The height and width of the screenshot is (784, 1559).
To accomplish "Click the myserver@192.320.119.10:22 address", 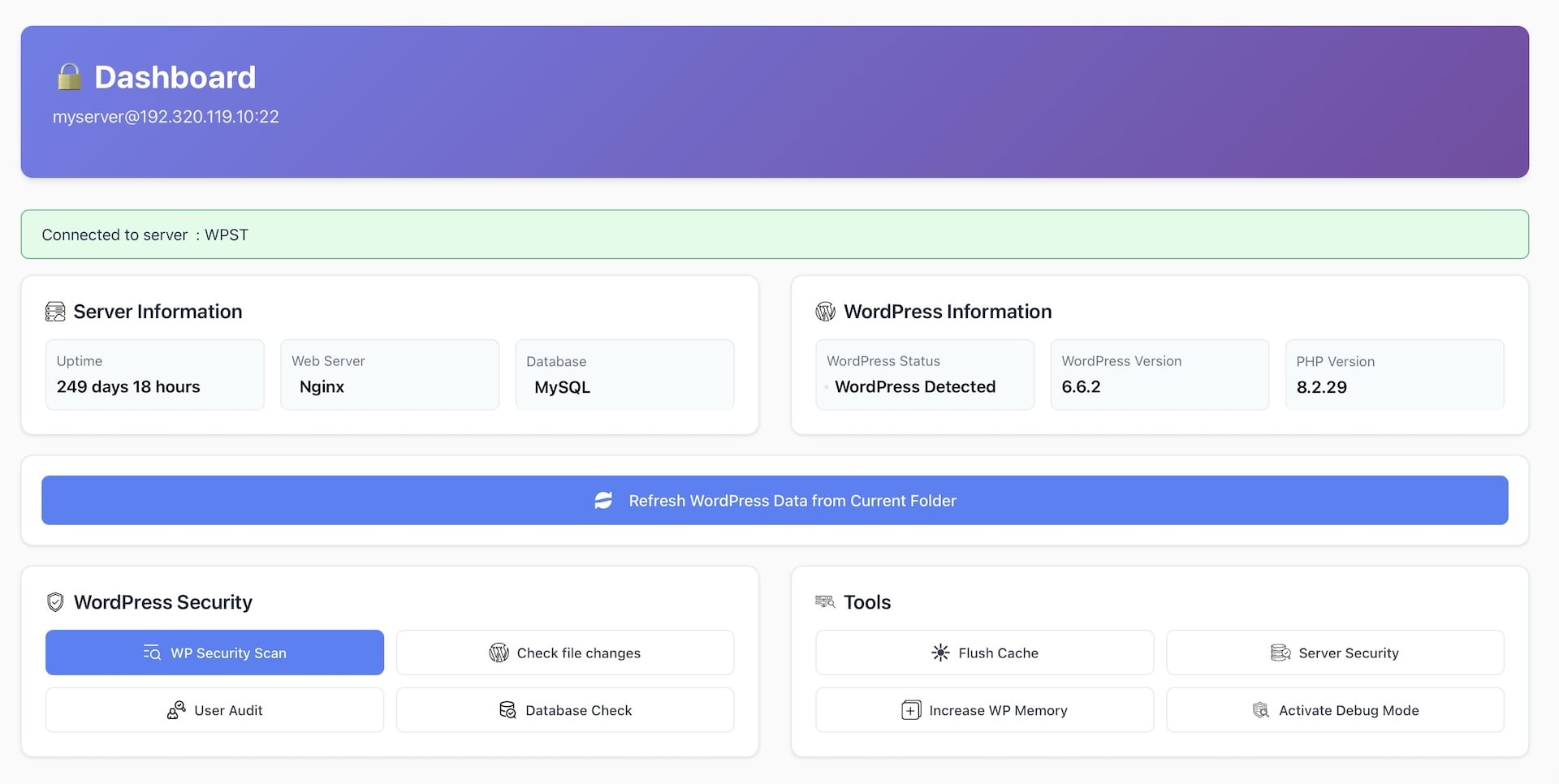I will click(166, 117).
